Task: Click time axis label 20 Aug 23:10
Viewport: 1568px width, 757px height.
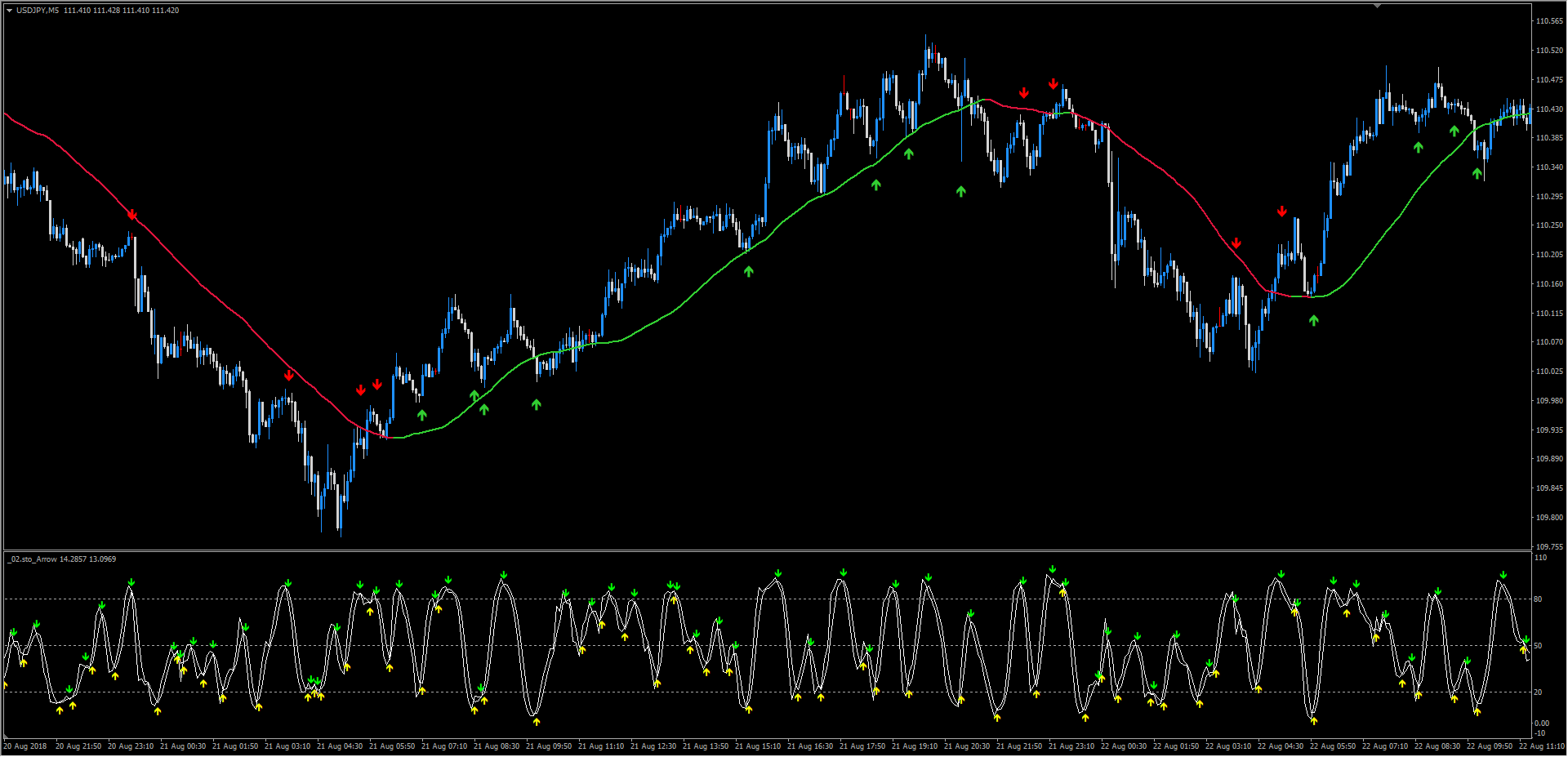Action: (x=131, y=746)
